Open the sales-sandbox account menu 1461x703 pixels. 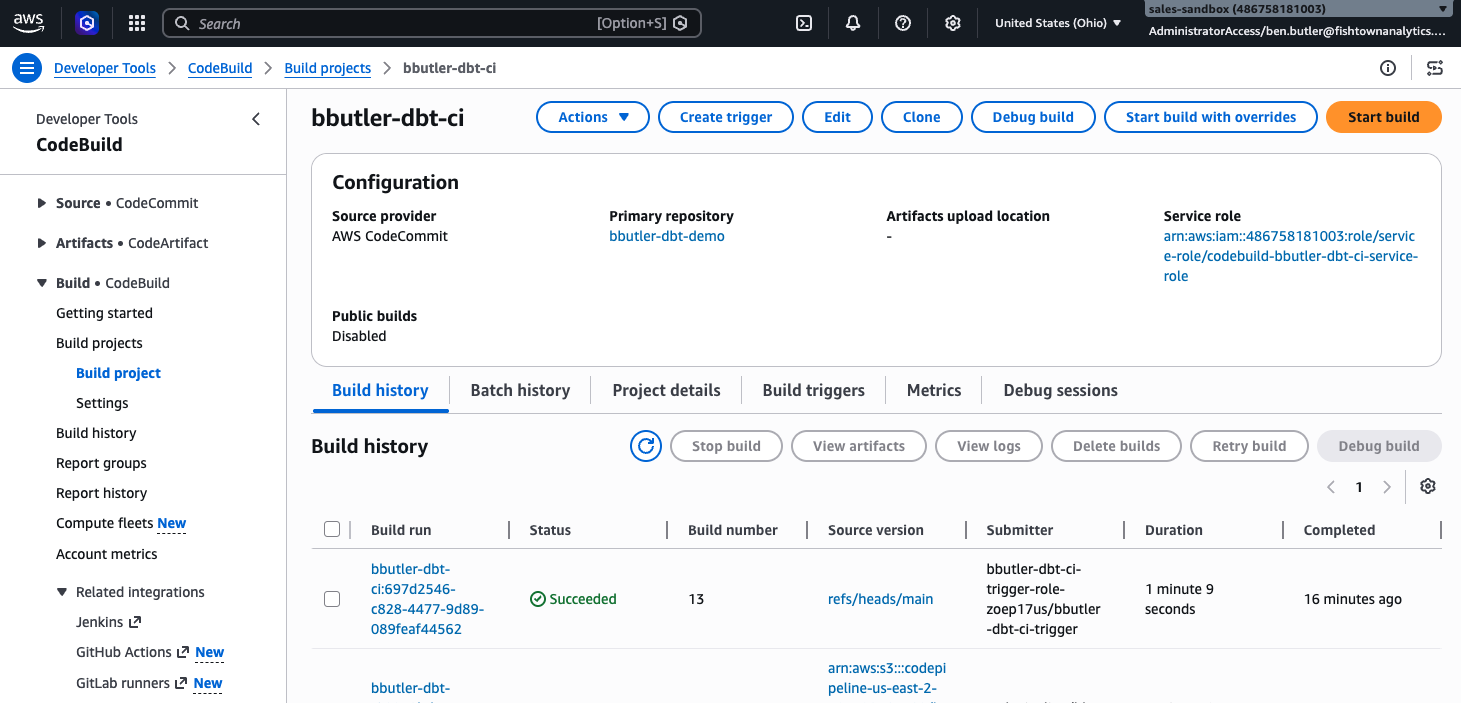pyautogui.click(x=1298, y=9)
